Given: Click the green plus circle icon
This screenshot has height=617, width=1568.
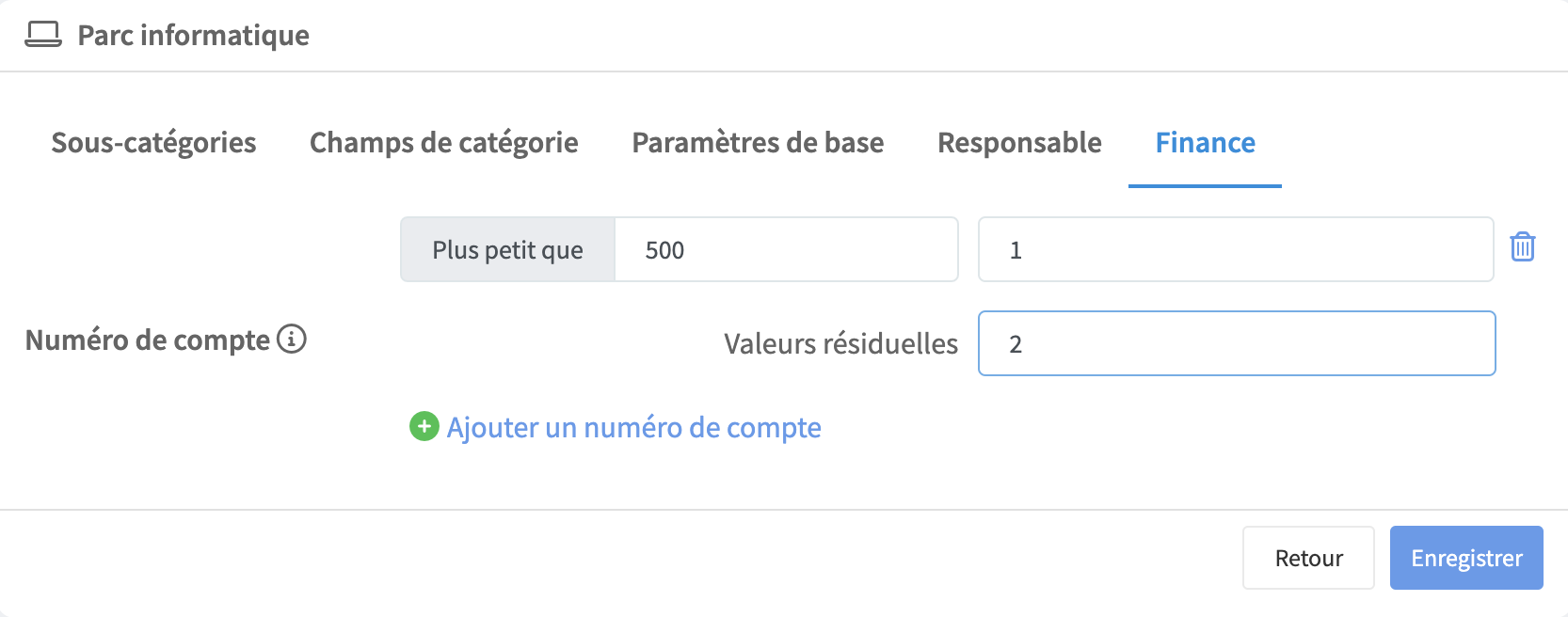Looking at the screenshot, I should pos(424,427).
